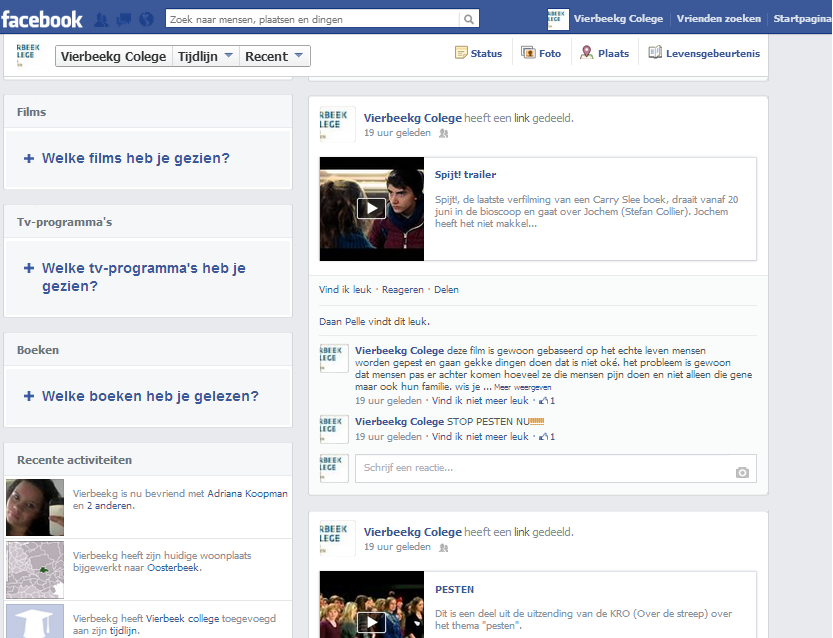Click plus icon next to Welke tv-programma's

click(29, 268)
